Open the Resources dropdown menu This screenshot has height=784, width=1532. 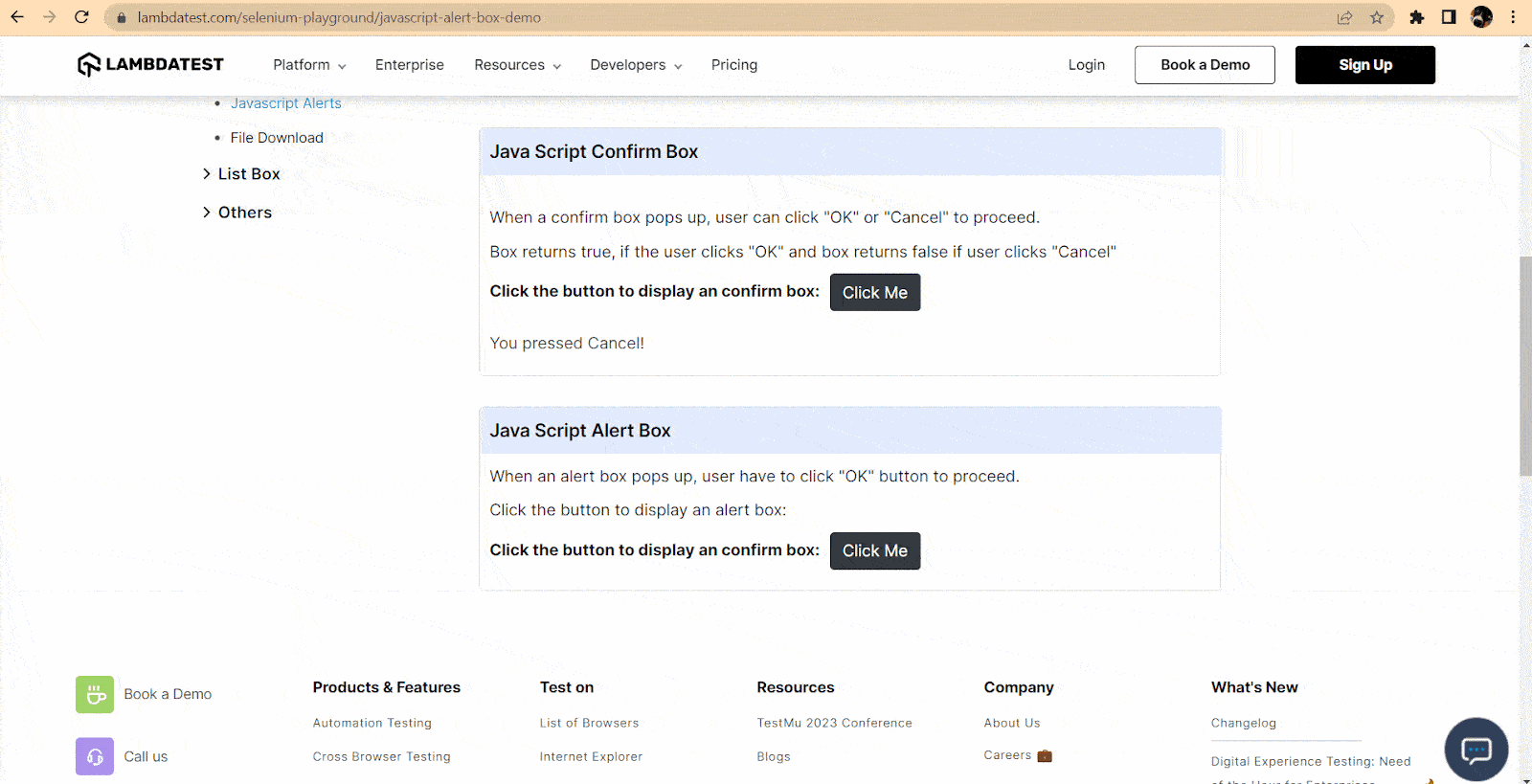517,65
